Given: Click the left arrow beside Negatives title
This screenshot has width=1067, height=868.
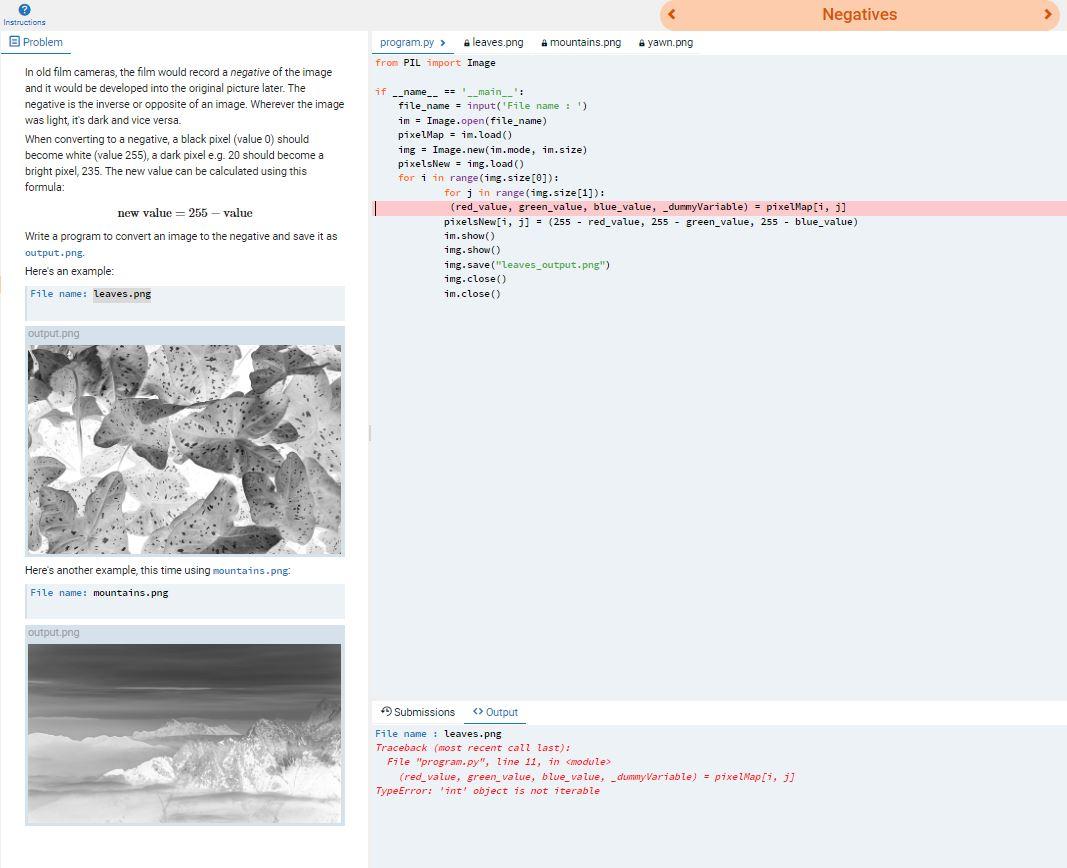Looking at the screenshot, I should click(671, 15).
